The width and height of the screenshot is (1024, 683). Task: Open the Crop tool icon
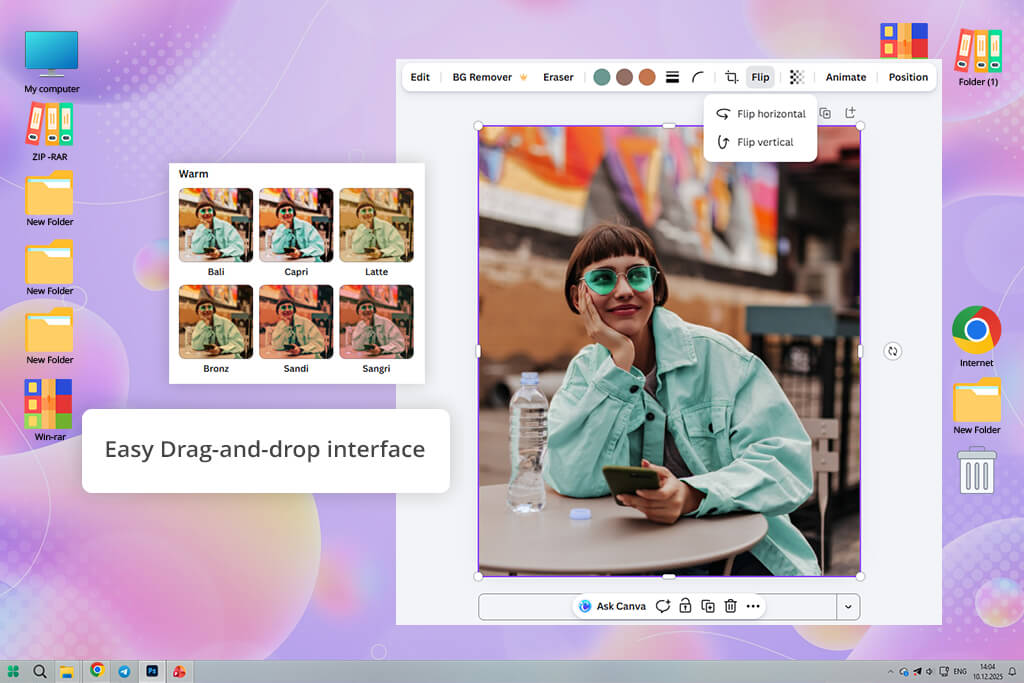731,77
